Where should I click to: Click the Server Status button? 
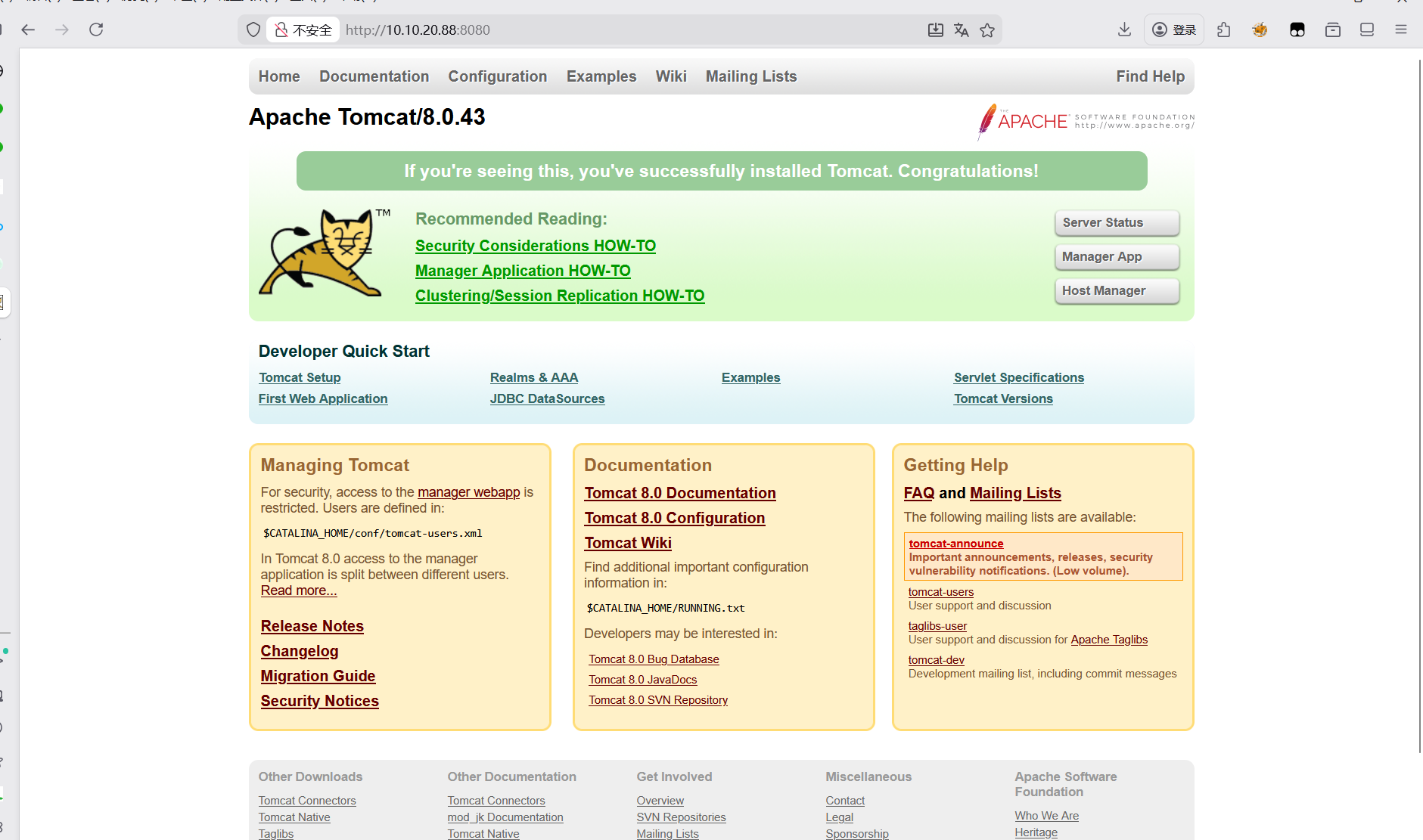point(1117,223)
